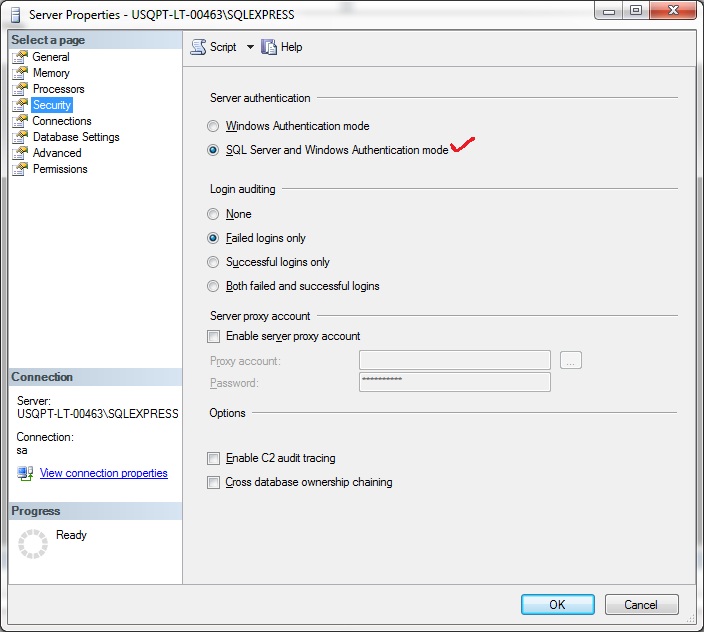Open the General page

[x=51, y=57]
